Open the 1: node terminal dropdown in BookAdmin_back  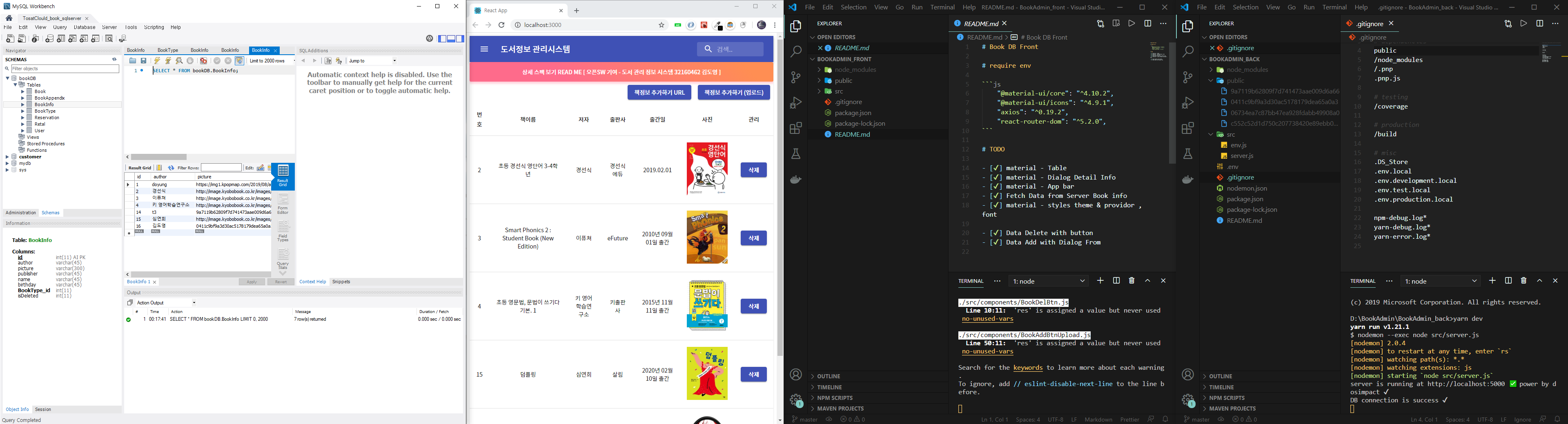click(x=1440, y=281)
